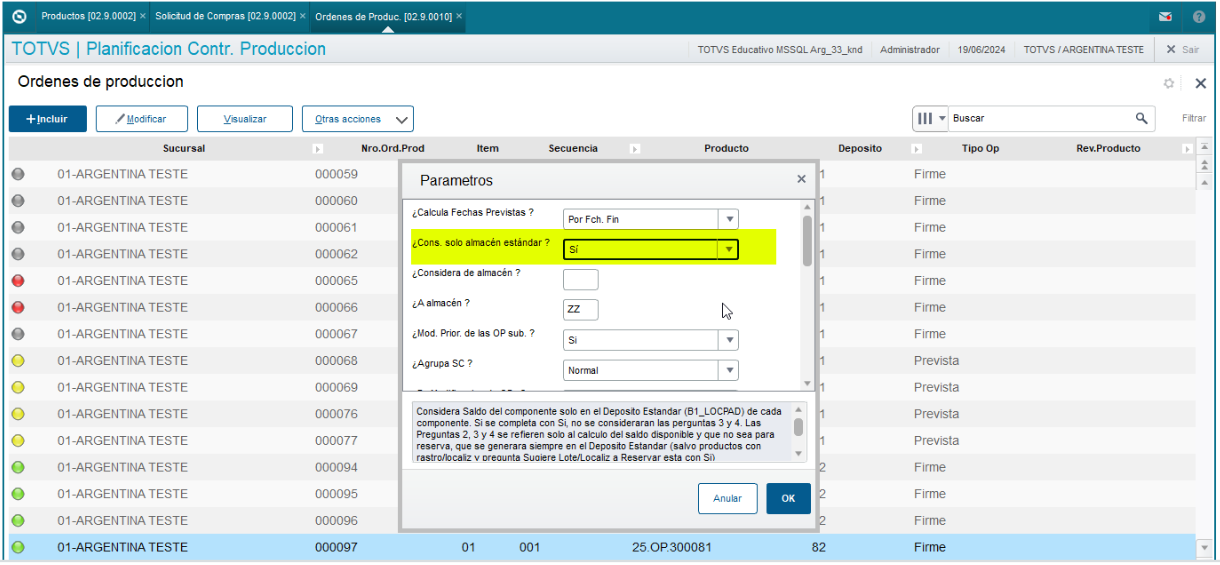Screen dimensions: 1220x565
Task: Click Parametros dialog vertical scrollbar thumb
Action: [x=807, y=241]
